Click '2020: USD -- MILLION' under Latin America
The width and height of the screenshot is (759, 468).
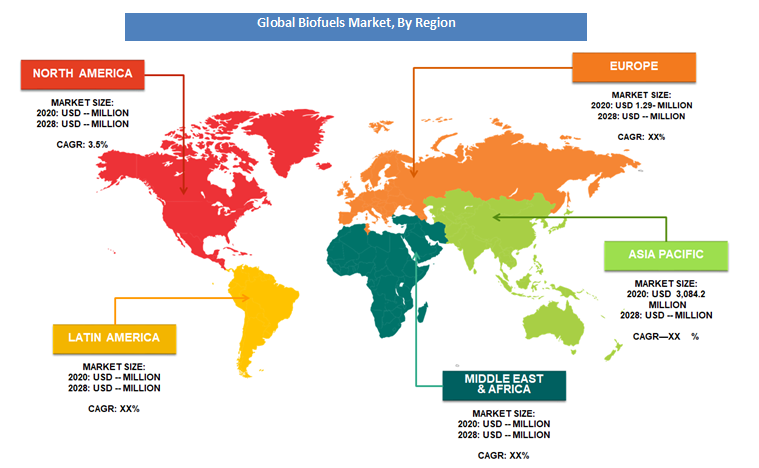coord(114,377)
